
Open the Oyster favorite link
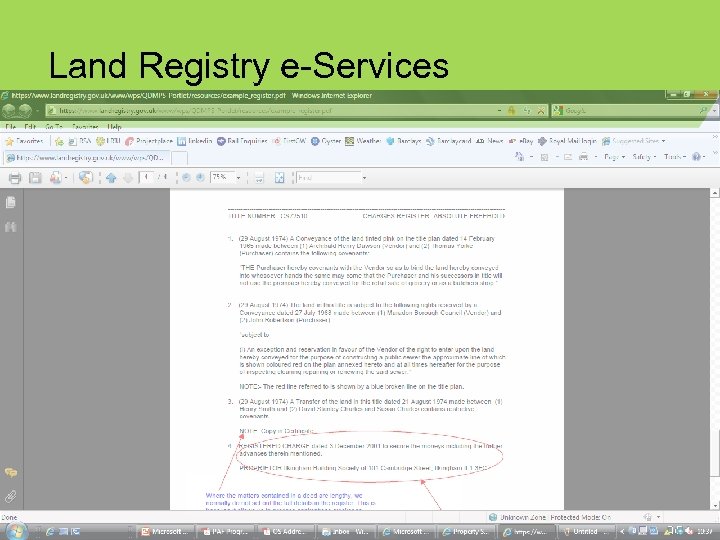point(326,141)
